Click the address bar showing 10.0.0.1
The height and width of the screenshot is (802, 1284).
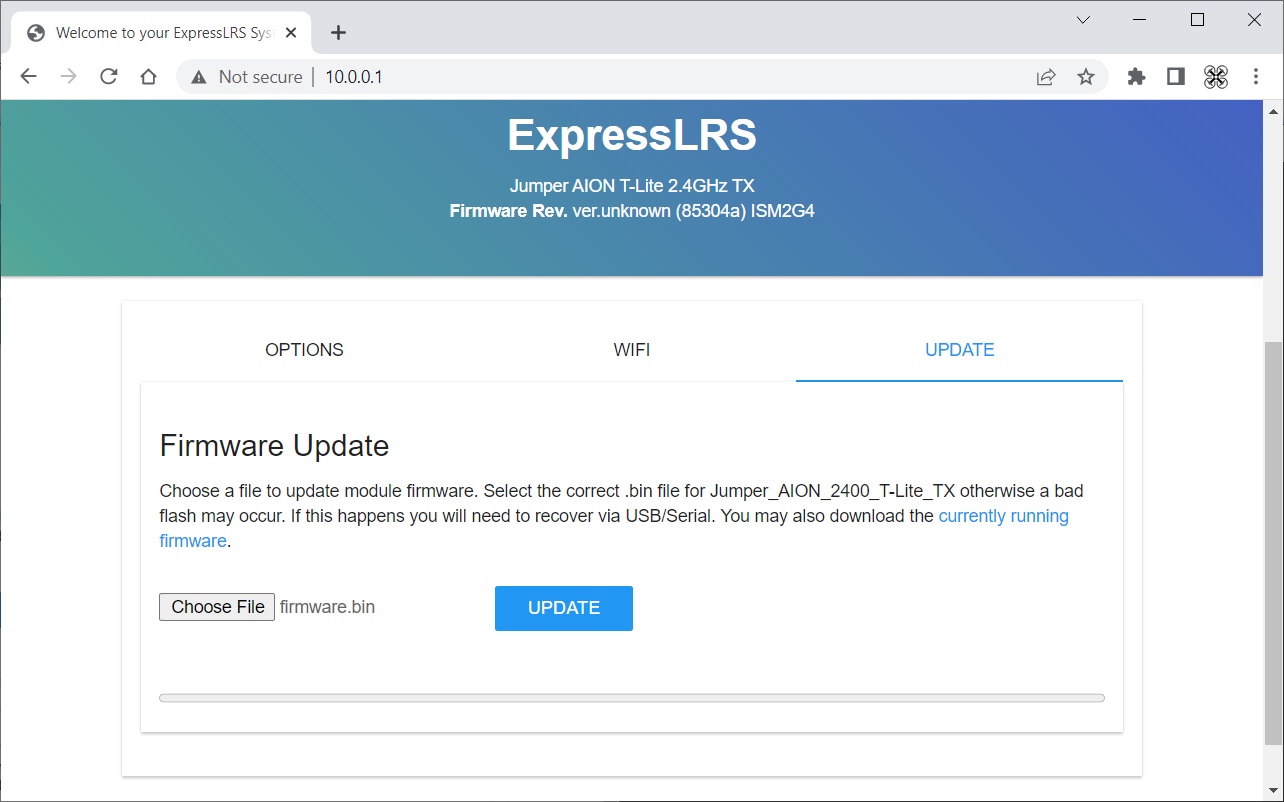click(x=640, y=77)
